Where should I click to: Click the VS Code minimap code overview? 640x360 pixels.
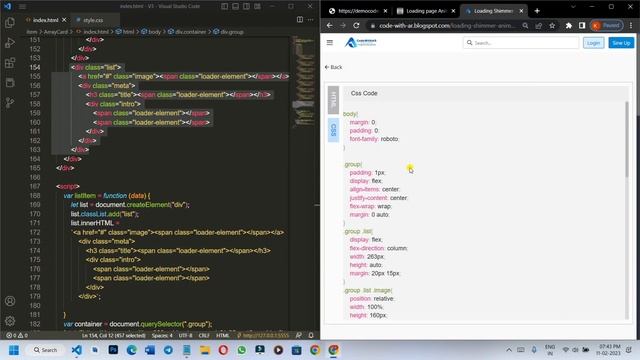tap(303, 82)
